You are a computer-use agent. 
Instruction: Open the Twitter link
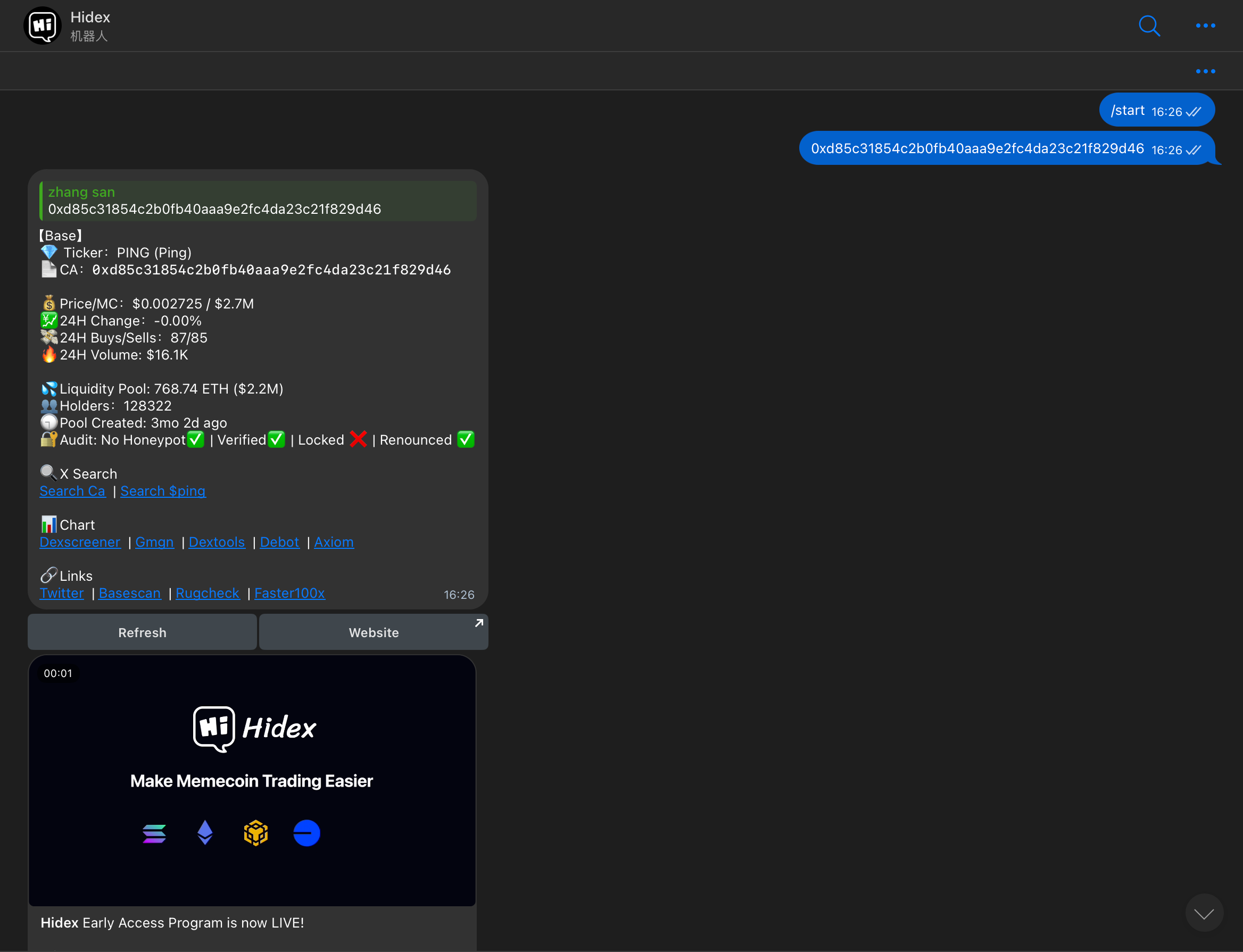tap(61, 594)
